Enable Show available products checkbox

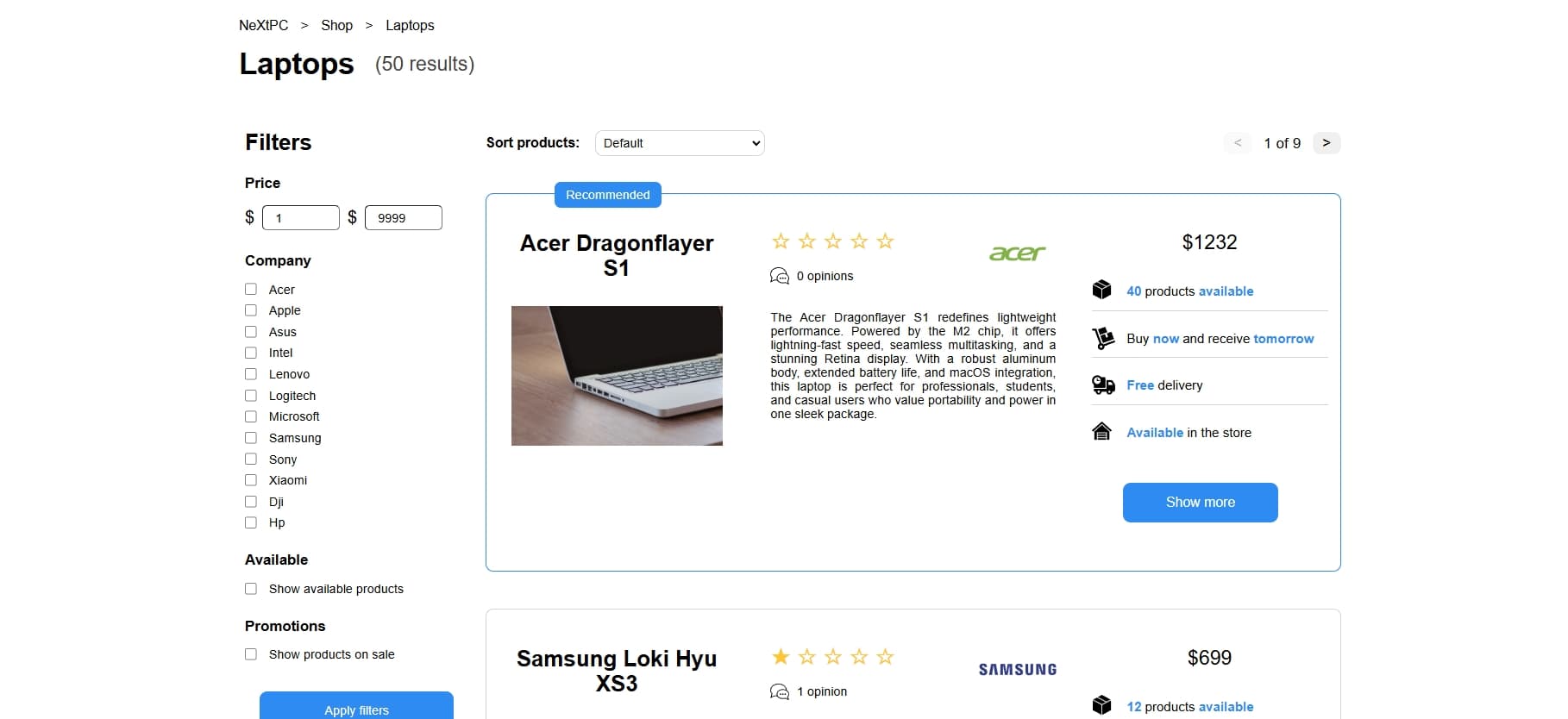pos(251,589)
